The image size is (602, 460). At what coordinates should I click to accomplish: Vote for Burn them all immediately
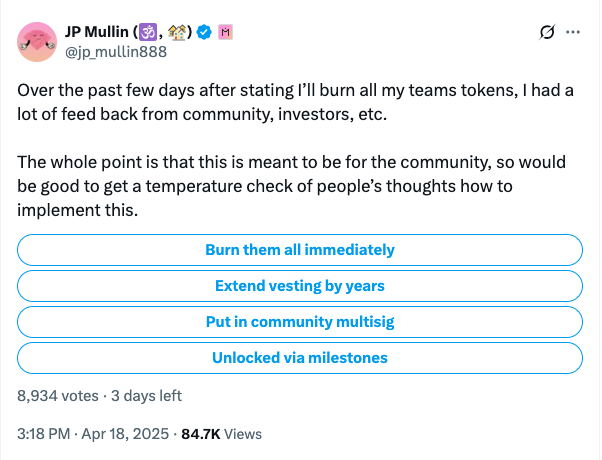coord(300,250)
